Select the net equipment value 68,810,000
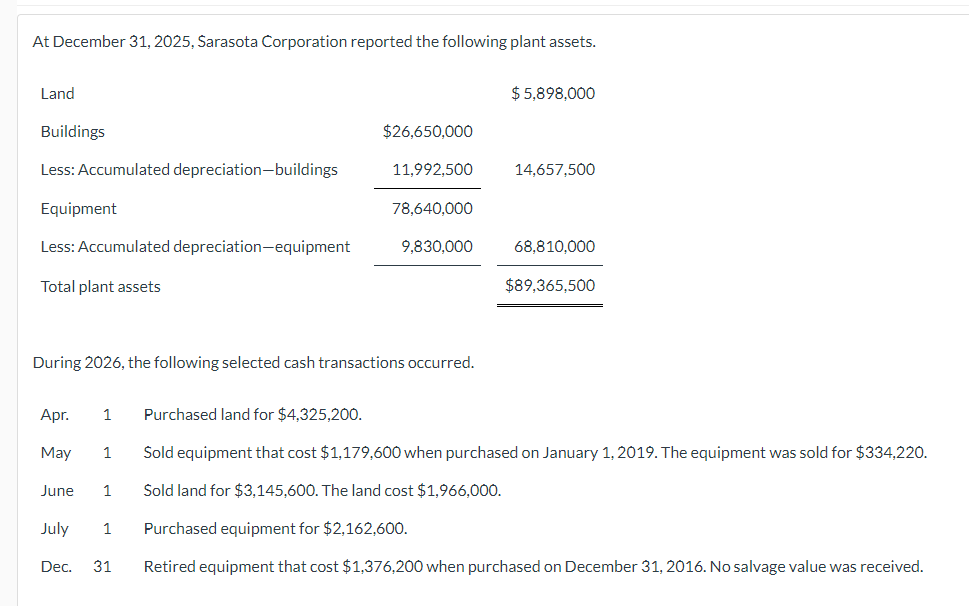 [x=555, y=246]
